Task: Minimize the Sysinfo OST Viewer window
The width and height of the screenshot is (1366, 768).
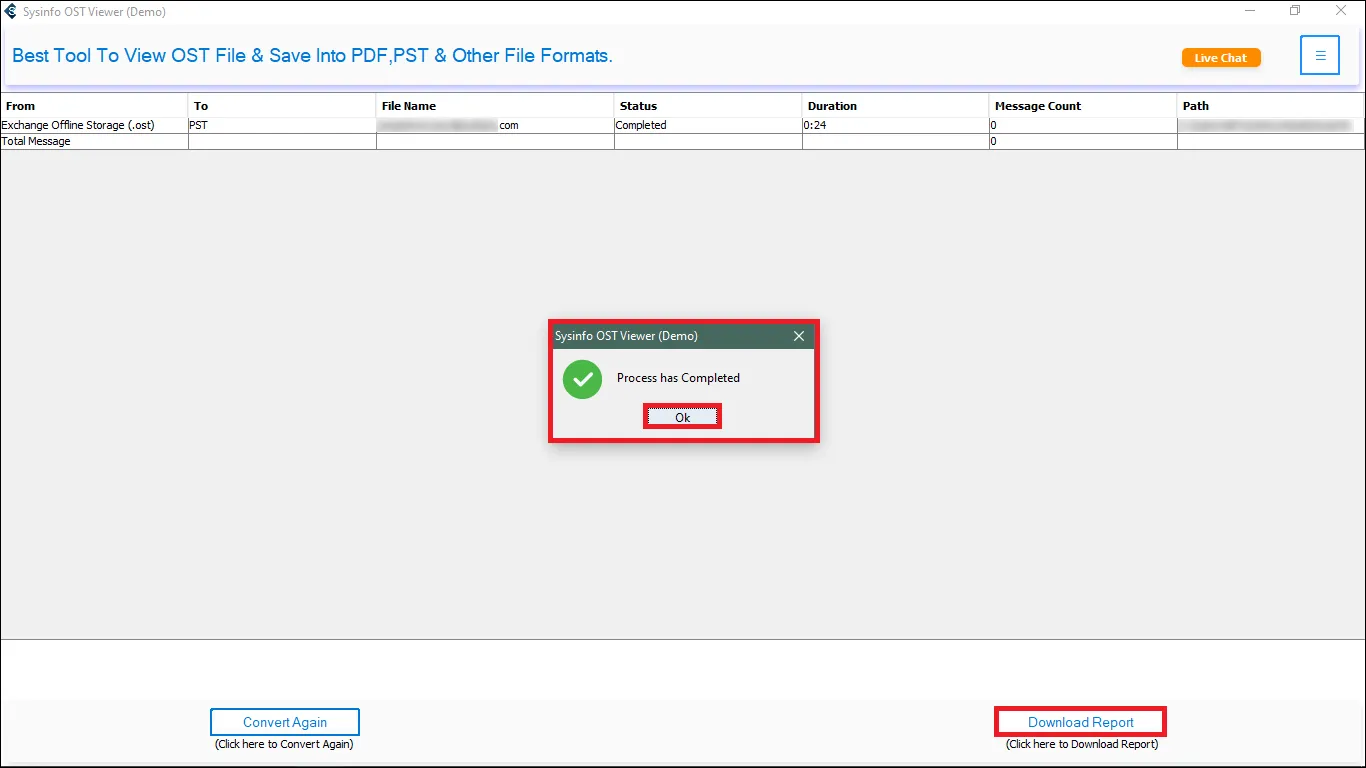Action: point(1251,11)
